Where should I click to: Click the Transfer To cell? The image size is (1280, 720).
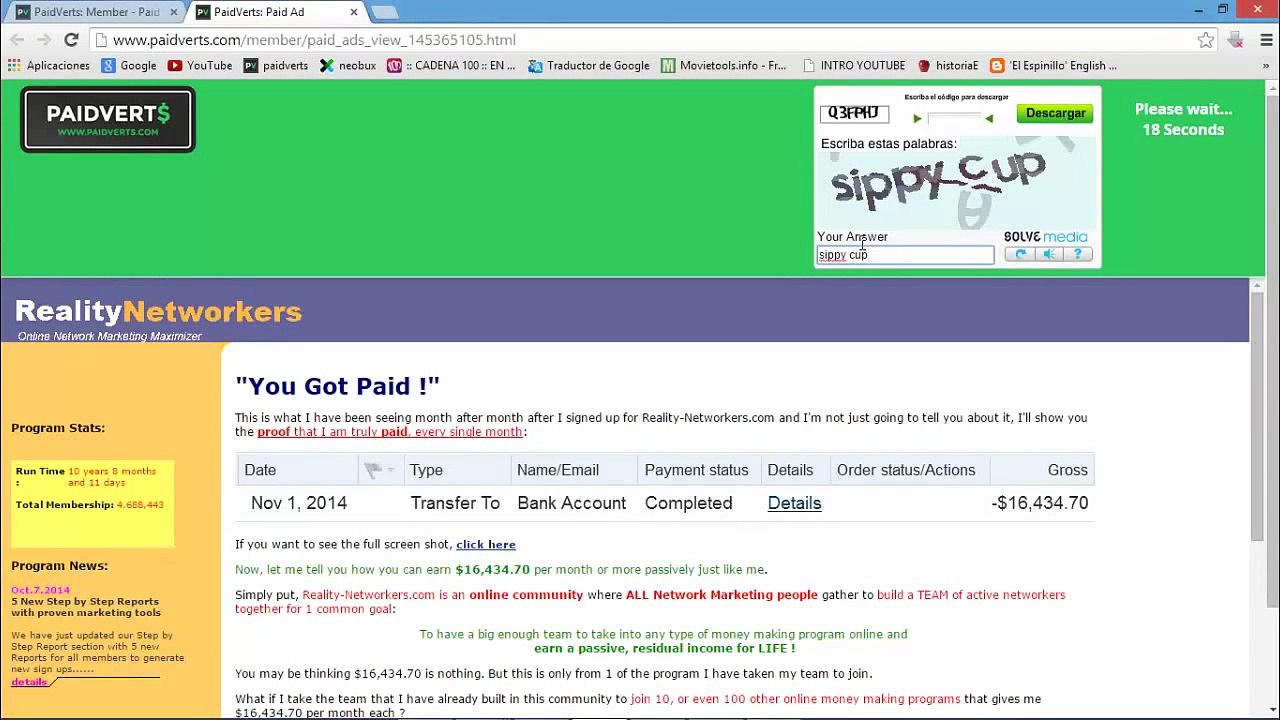455,503
